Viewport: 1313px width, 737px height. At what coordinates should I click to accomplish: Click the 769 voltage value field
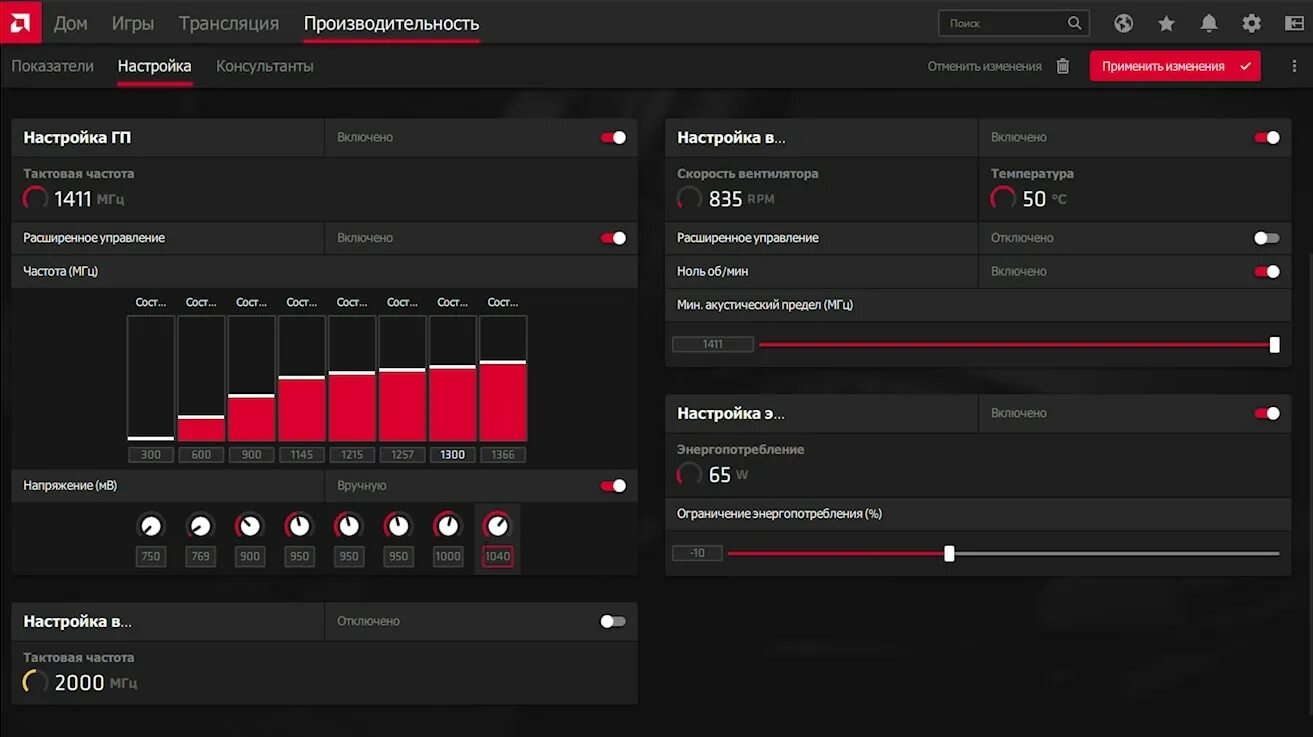[200, 556]
